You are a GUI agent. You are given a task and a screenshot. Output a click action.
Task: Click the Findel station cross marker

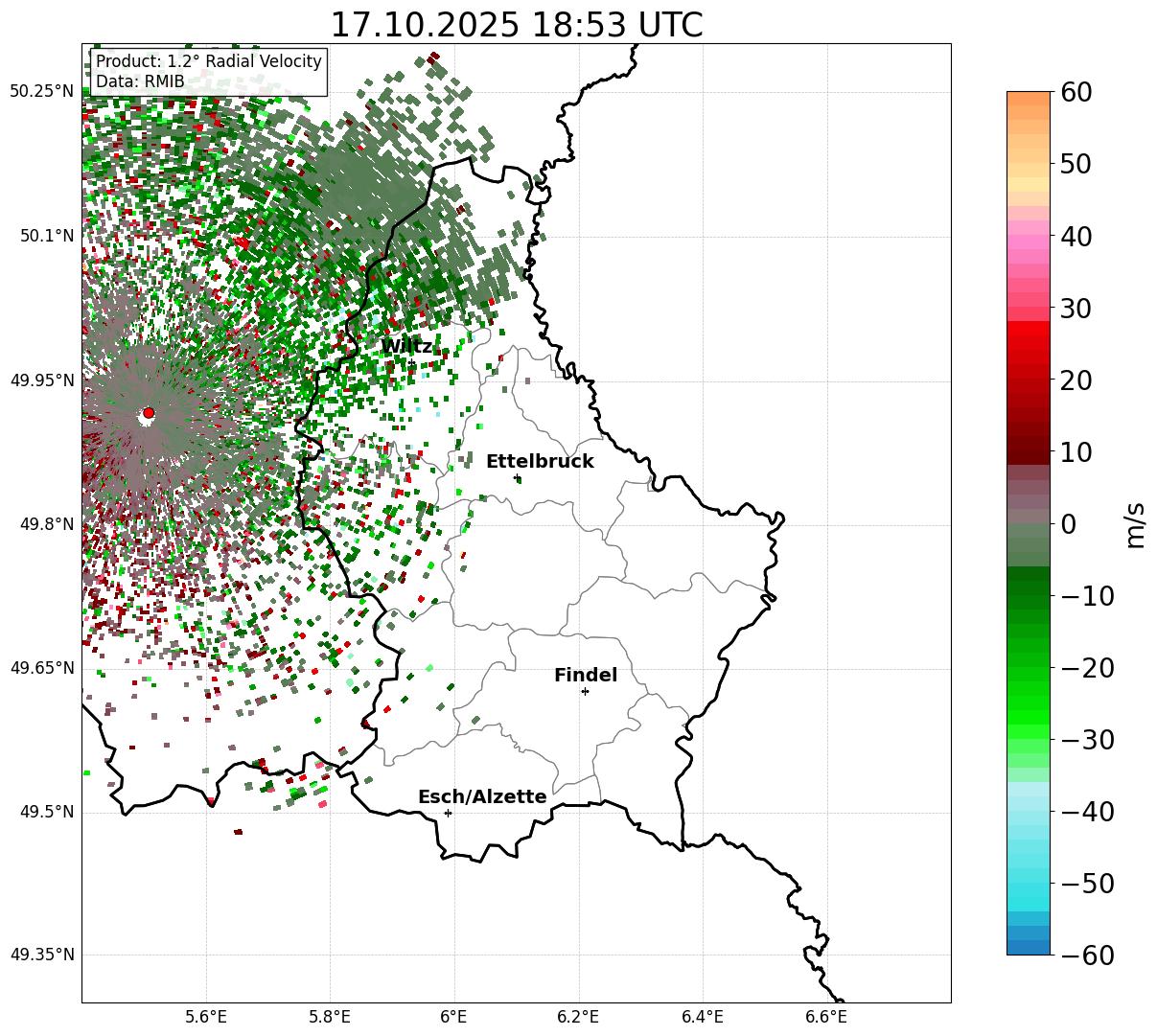pos(585,691)
